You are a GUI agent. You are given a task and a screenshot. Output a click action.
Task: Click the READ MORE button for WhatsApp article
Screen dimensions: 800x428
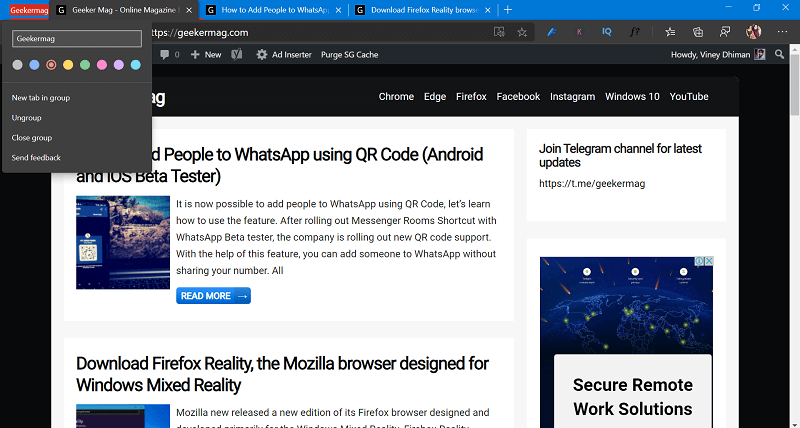click(x=213, y=296)
